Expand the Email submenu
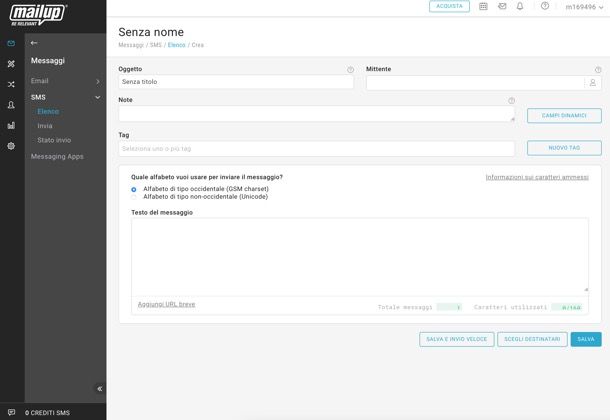Image resolution: width=610 pixels, height=420 pixels. coord(97,81)
